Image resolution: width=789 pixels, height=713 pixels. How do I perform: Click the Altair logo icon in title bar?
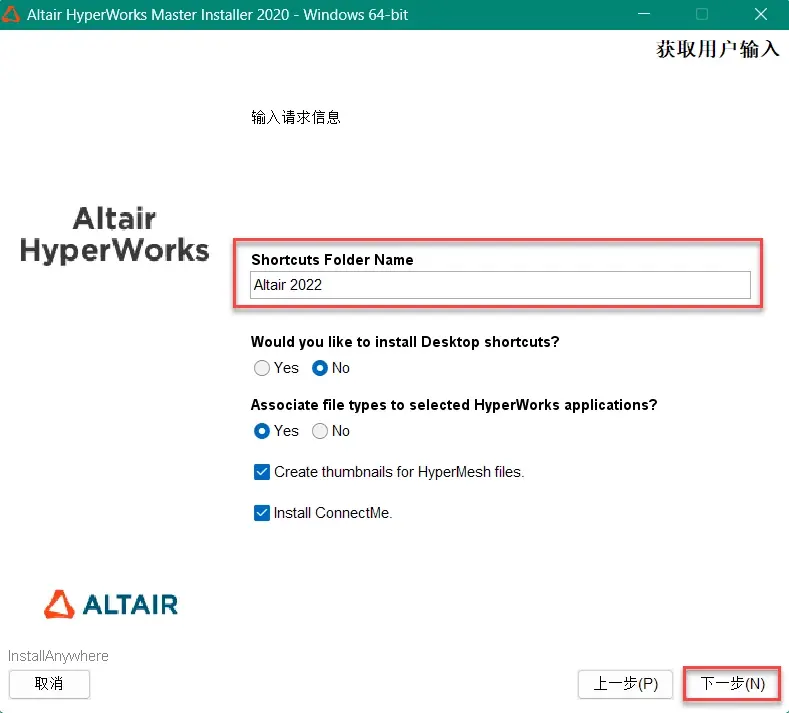click(x=10, y=14)
